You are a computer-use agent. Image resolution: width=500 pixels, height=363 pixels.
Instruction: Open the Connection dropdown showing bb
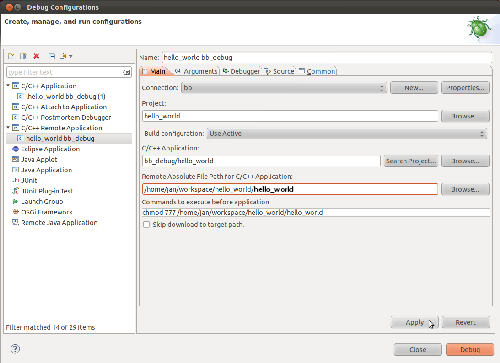284,88
